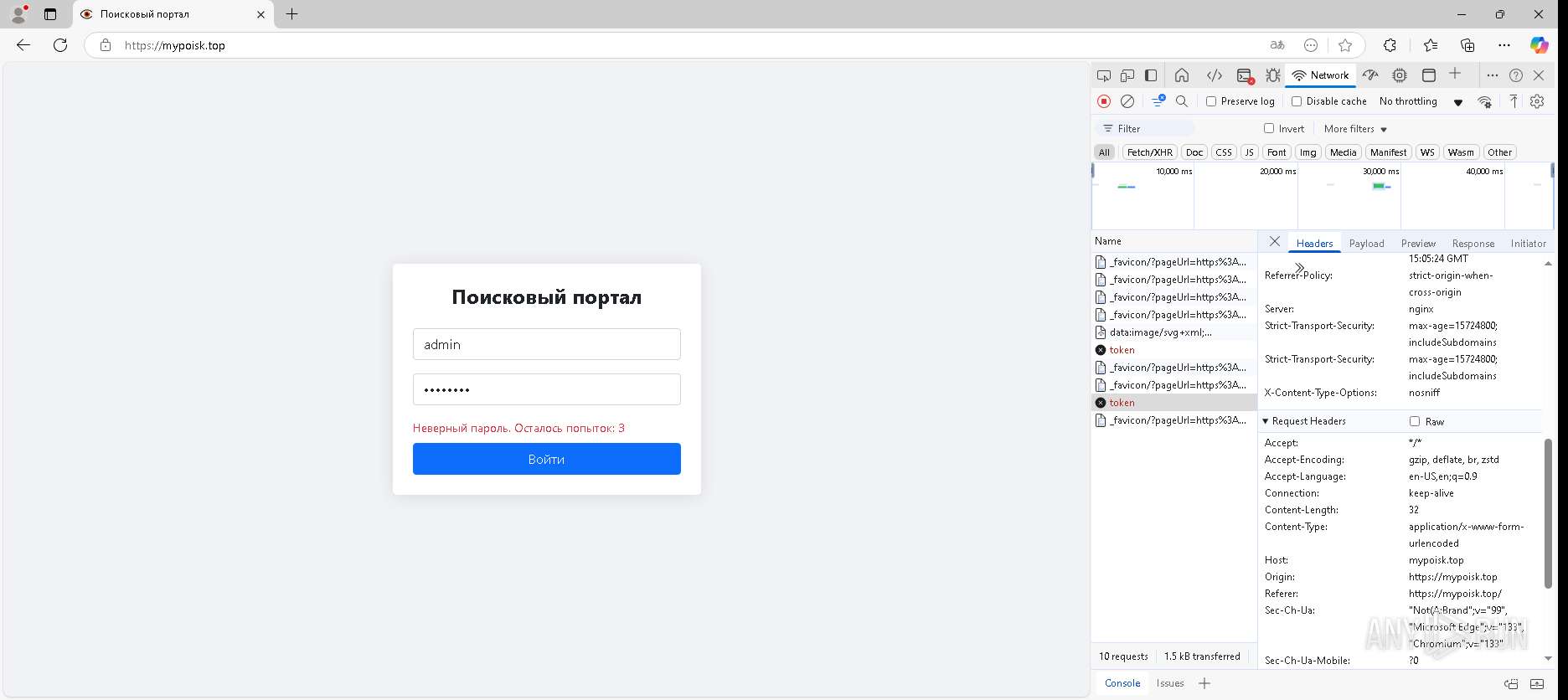The width and height of the screenshot is (1568, 700).
Task: Select the Fetch/XHR filter chip
Action: point(1150,152)
